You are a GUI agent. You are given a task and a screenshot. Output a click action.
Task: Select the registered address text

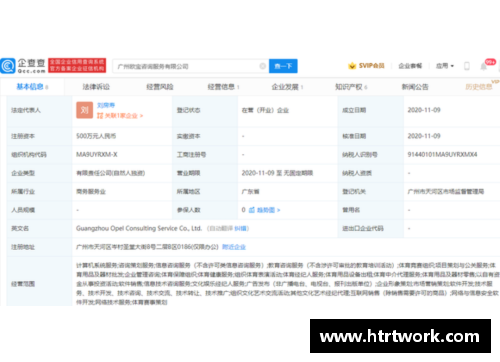(x=147, y=247)
